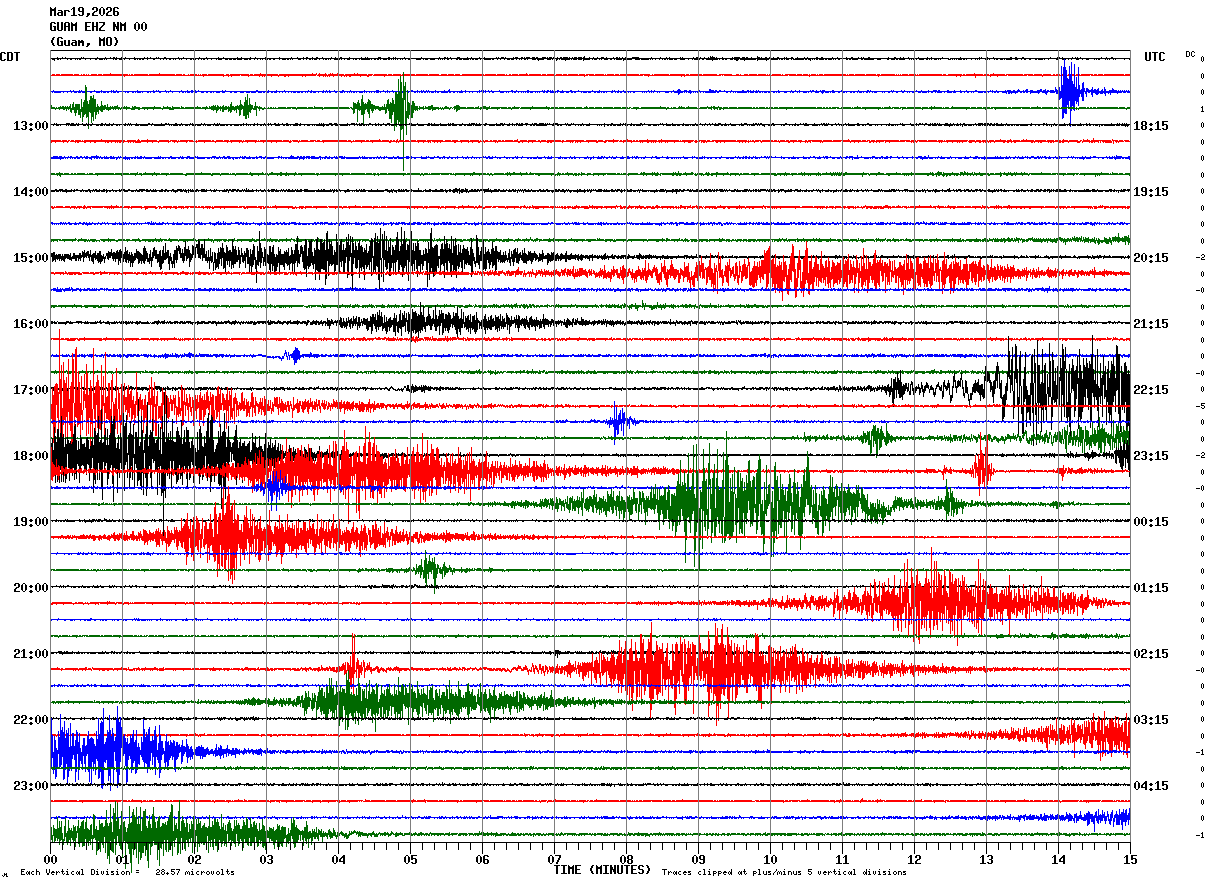Select the 17:00 CDT hour label
Viewport: 1210px width, 886px height.
click(x=31, y=390)
